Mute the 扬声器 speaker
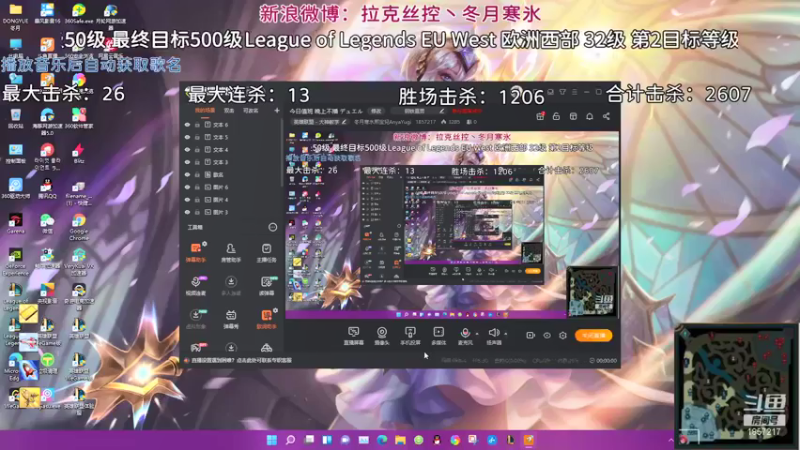This screenshot has height=450, width=800. tap(493, 336)
